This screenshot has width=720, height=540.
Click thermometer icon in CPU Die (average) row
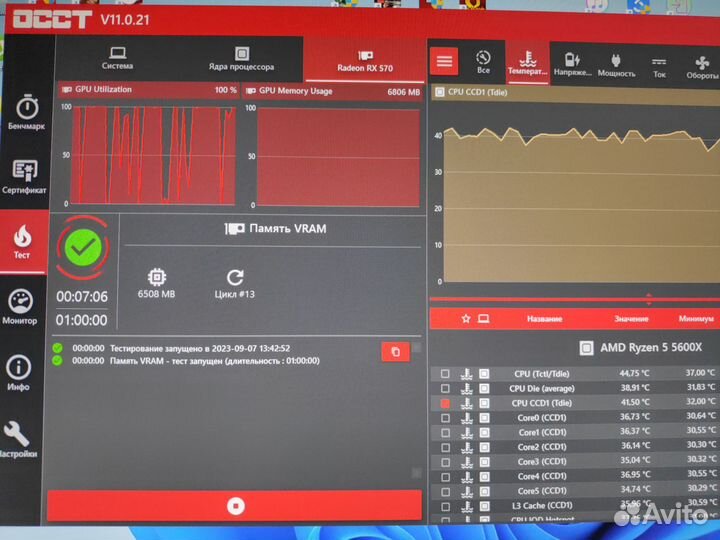pyautogui.click(x=467, y=388)
